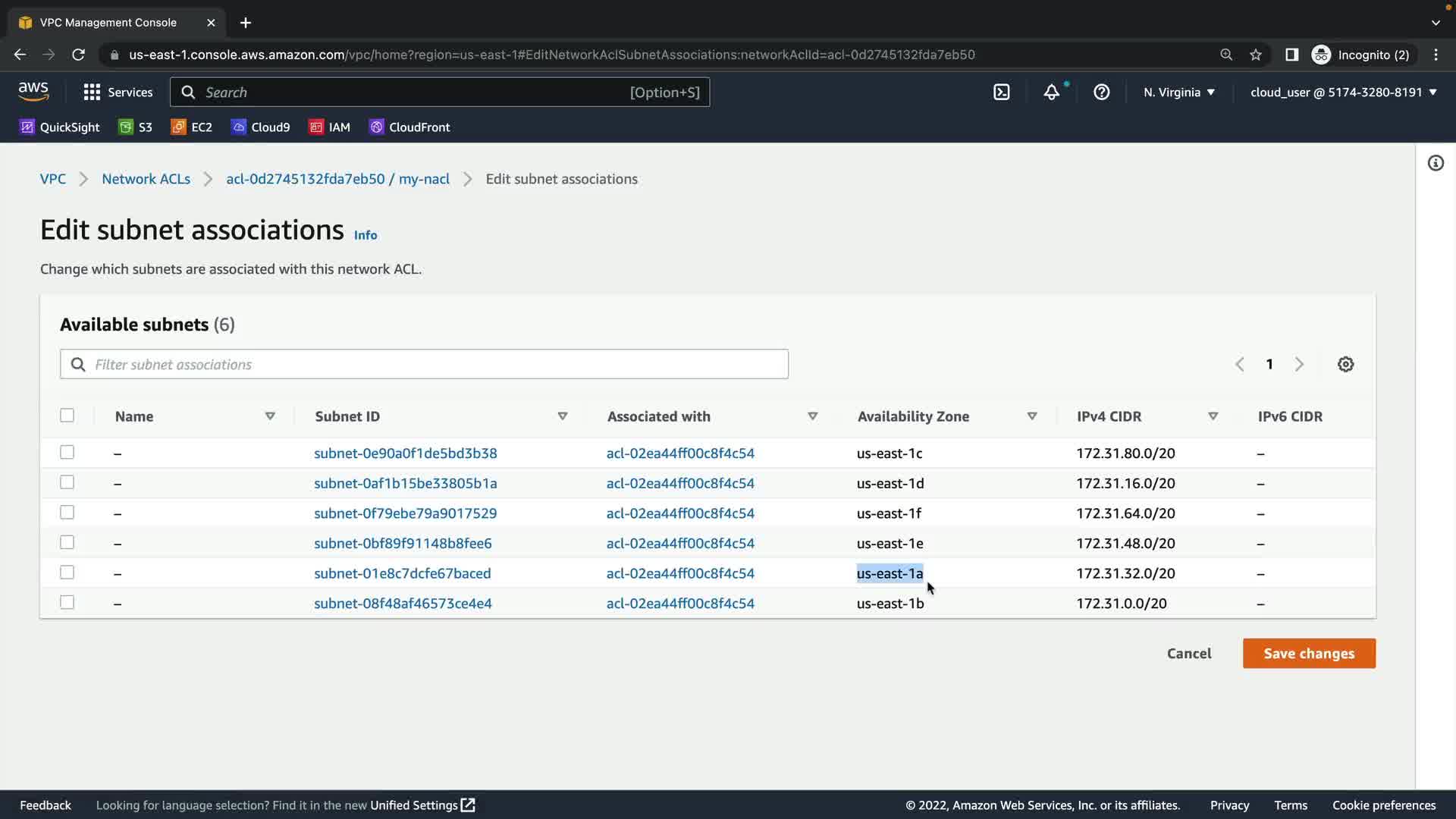
Task: Select all subnets with header checkbox
Action: (x=67, y=416)
